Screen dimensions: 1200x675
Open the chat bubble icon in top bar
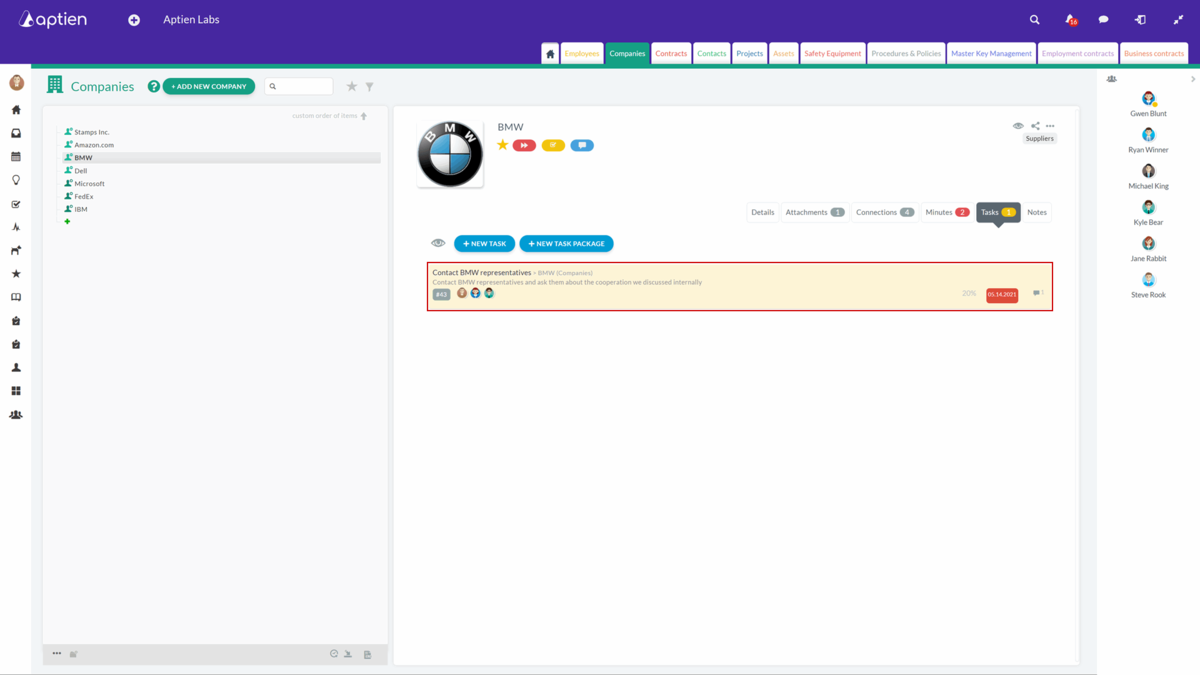point(1104,20)
